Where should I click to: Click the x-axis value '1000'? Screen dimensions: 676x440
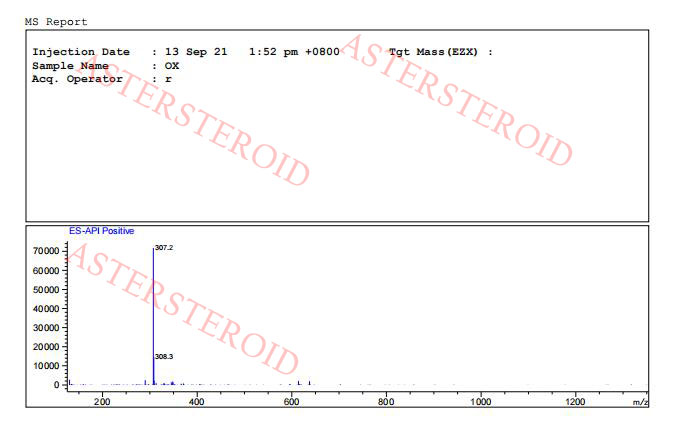tap(480, 402)
